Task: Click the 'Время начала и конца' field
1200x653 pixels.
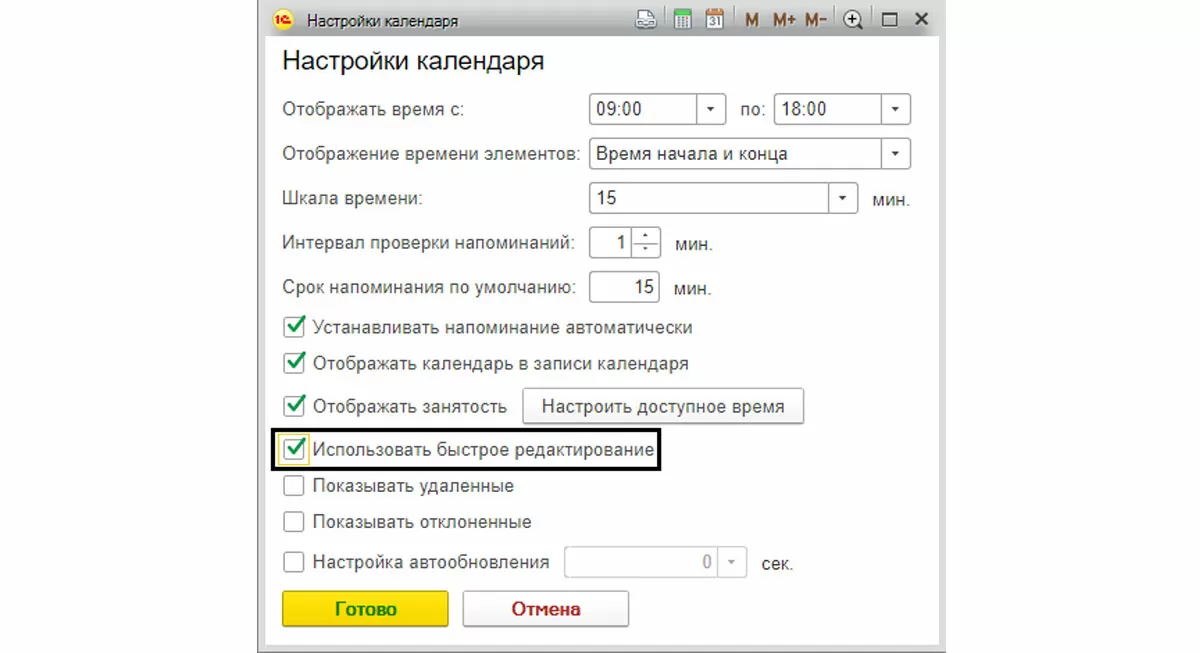Action: click(x=736, y=154)
